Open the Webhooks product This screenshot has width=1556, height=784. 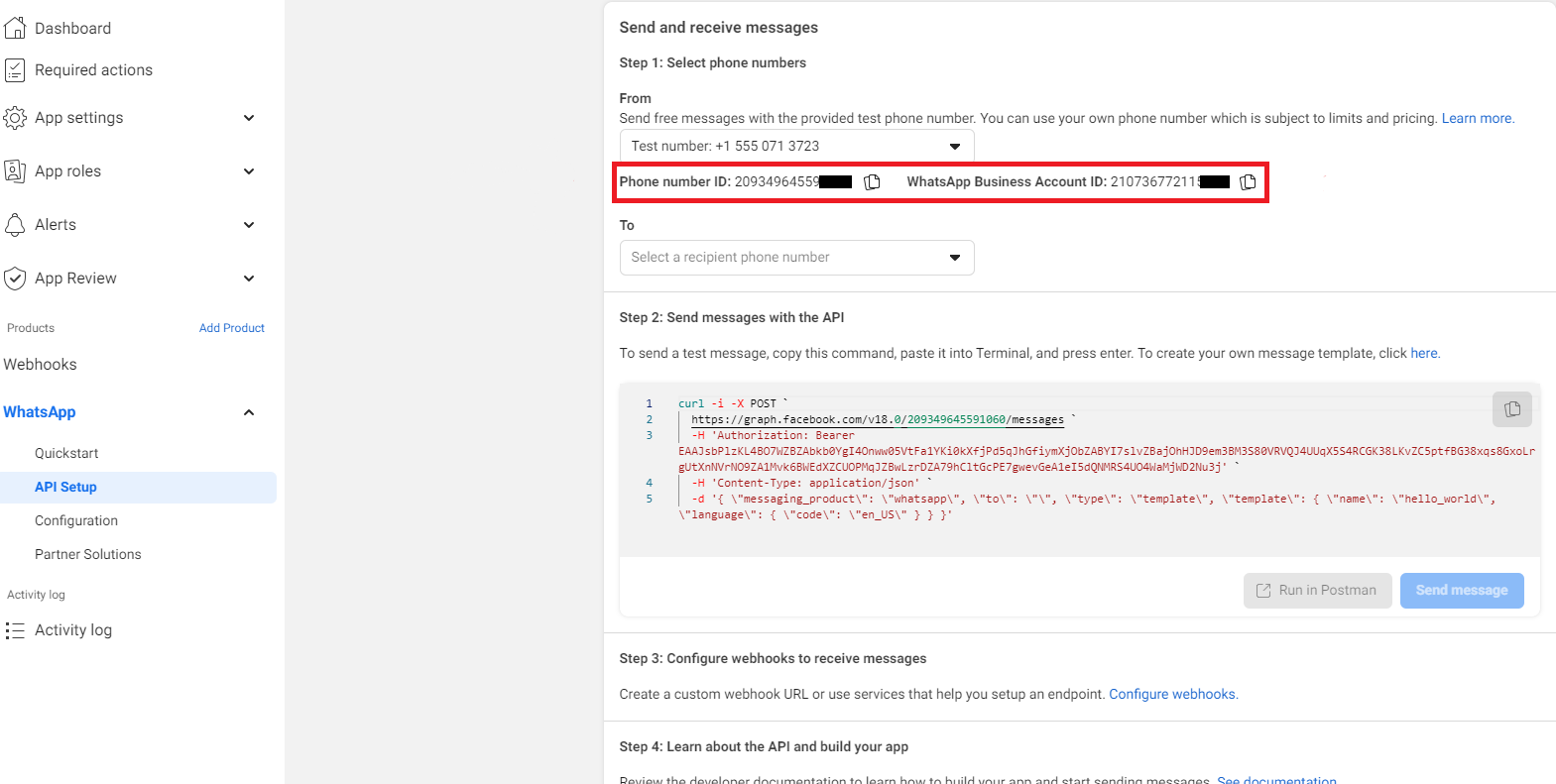pyautogui.click(x=40, y=364)
